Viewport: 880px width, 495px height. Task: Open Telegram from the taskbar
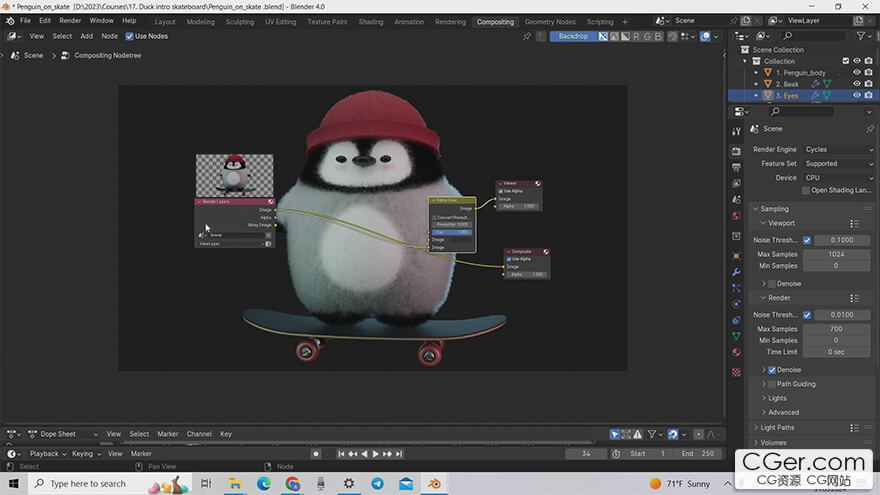(377, 483)
